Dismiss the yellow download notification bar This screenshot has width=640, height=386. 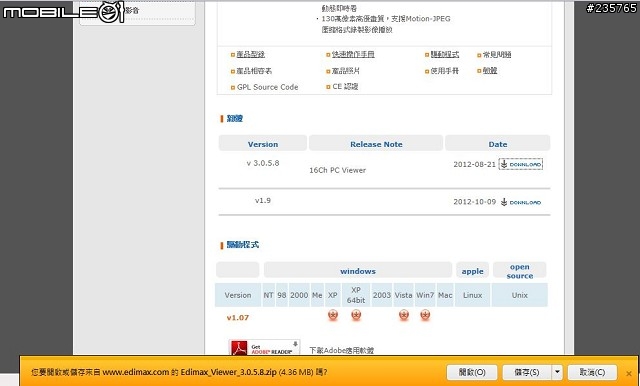[x=629, y=373]
